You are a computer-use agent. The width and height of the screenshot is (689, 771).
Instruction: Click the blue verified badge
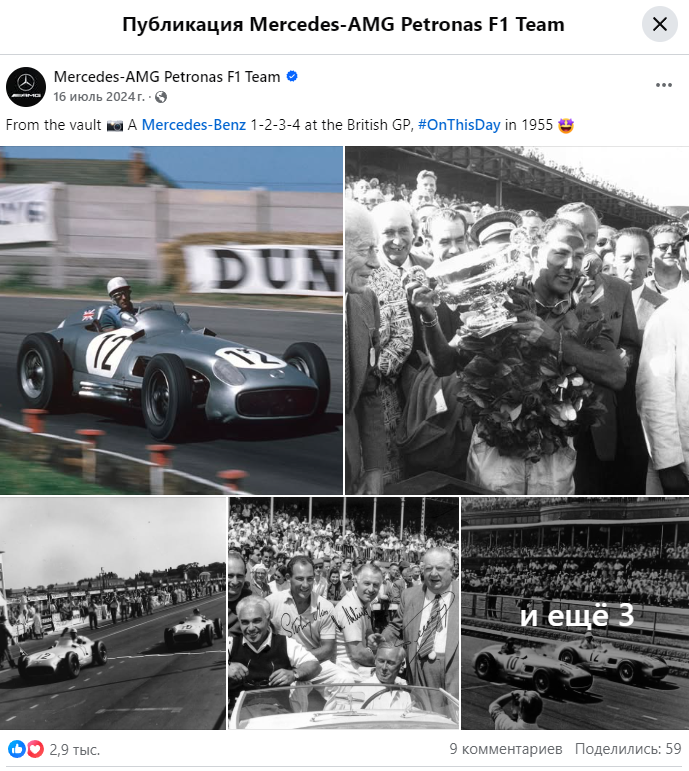tap(292, 77)
